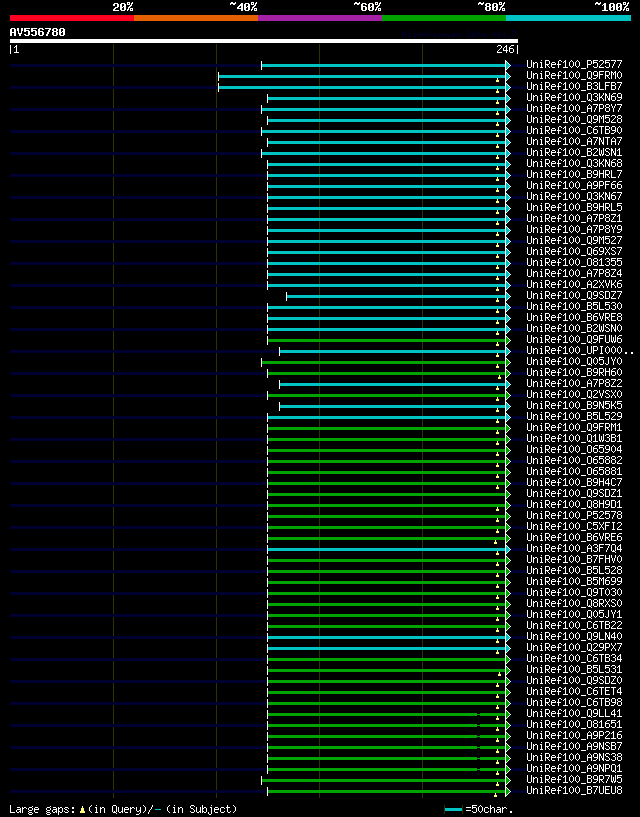Select the UniRef100_A9NSB7 subject entry
Image resolution: width=640 pixels, height=817 pixels.
point(574,747)
